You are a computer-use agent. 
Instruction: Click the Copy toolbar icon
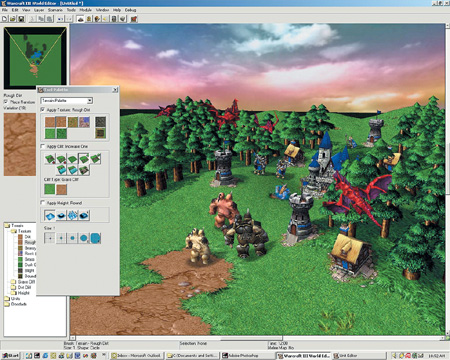tap(41, 19)
